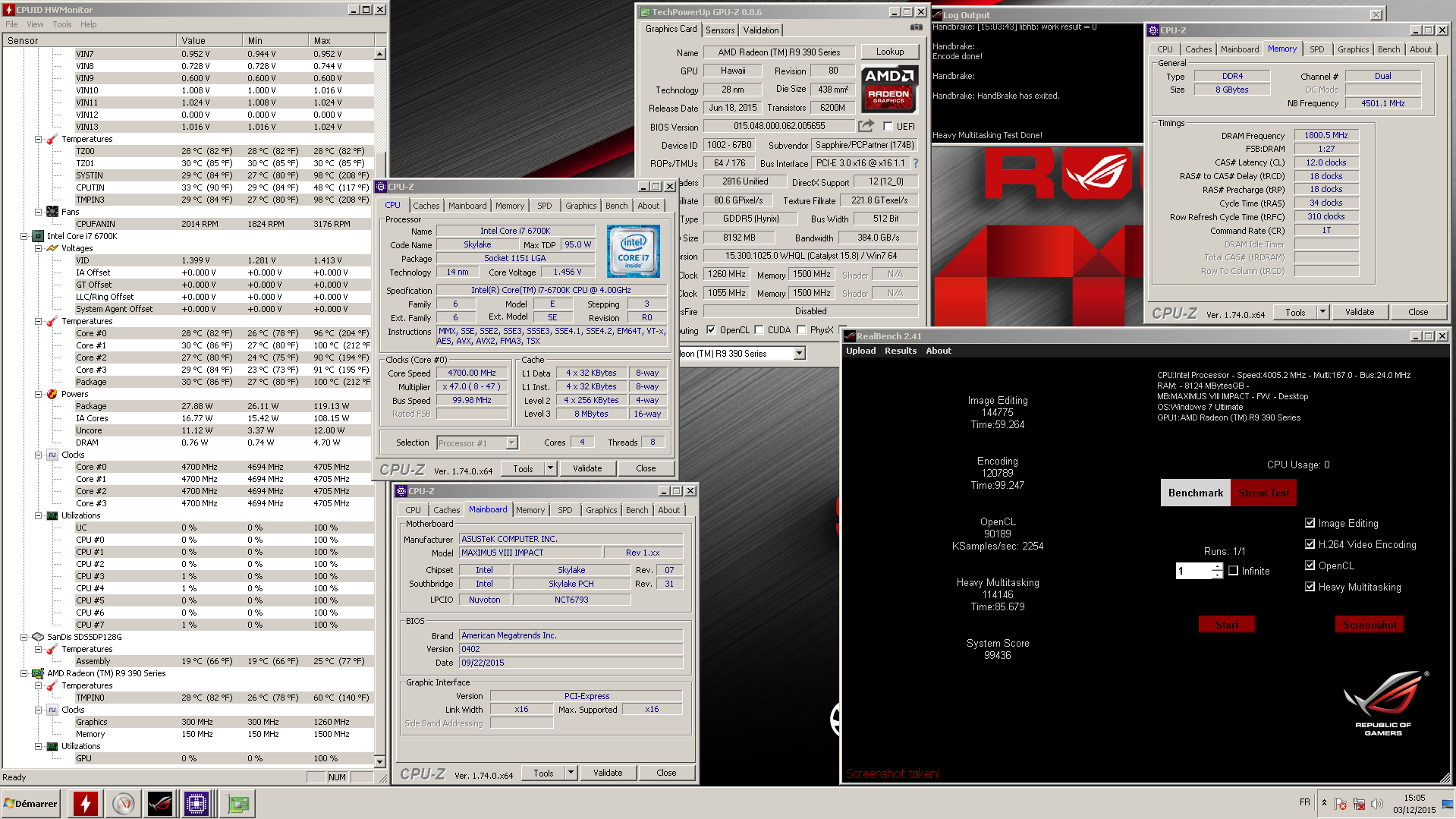Click the network disconnected tray icon
This screenshot has height=819, width=1456.
tap(1359, 804)
